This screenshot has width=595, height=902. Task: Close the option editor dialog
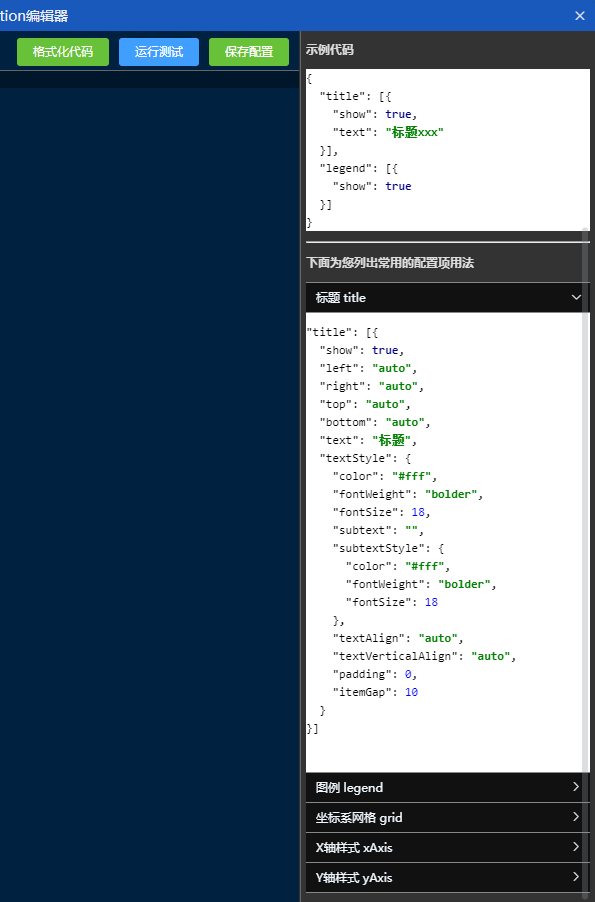(579, 16)
